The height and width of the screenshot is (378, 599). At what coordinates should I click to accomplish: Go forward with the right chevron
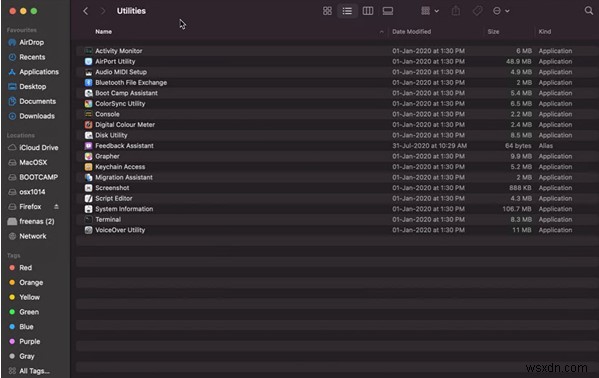point(102,11)
